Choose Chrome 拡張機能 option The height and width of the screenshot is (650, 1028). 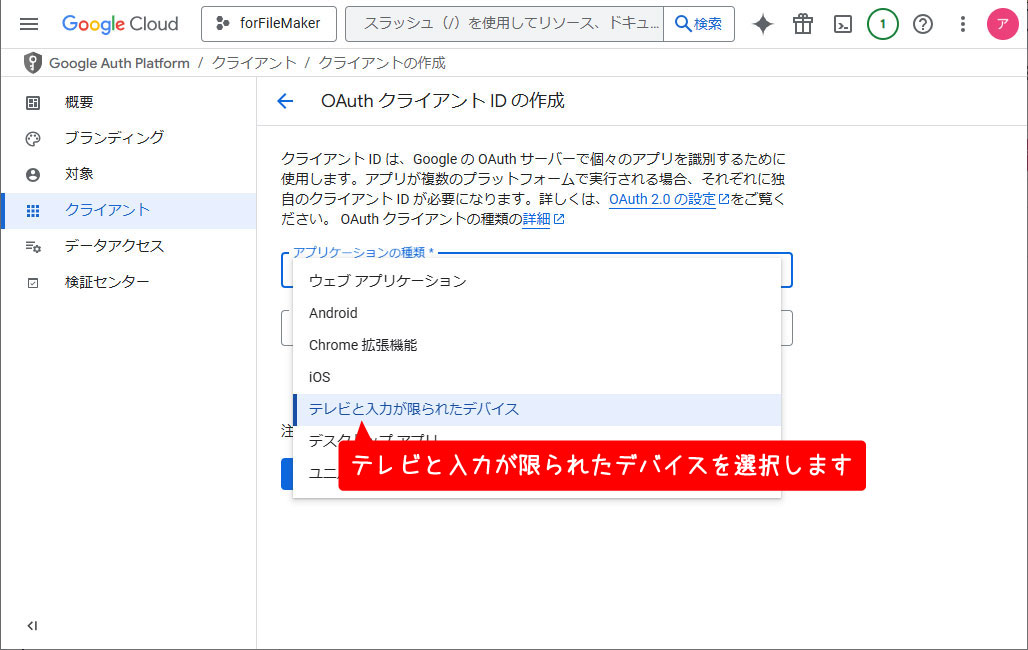coord(537,345)
